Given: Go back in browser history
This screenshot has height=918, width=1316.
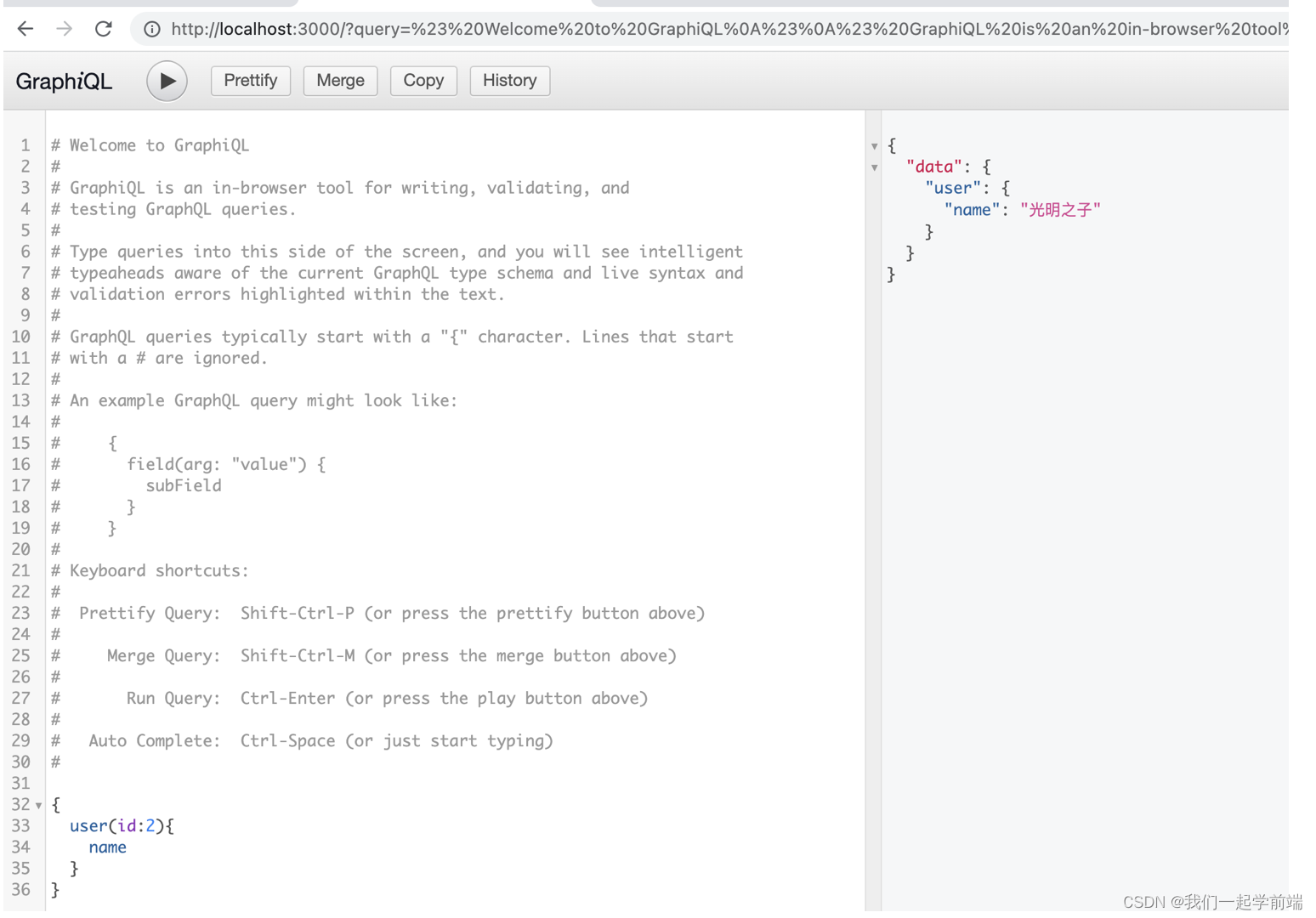Looking at the screenshot, I should pyautogui.click(x=26, y=29).
